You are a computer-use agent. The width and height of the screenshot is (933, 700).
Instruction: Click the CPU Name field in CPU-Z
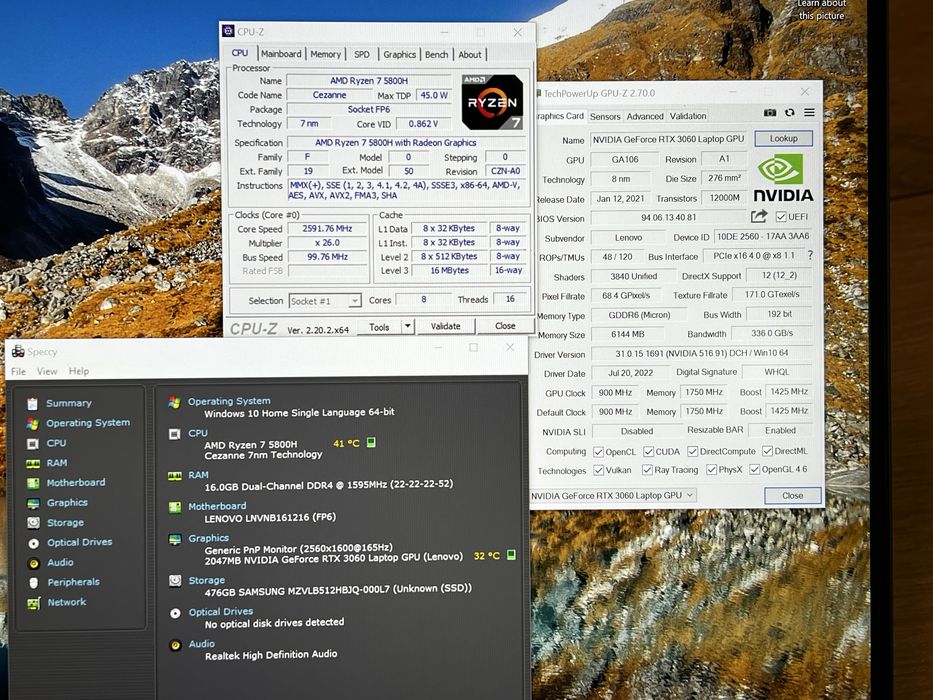point(369,80)
